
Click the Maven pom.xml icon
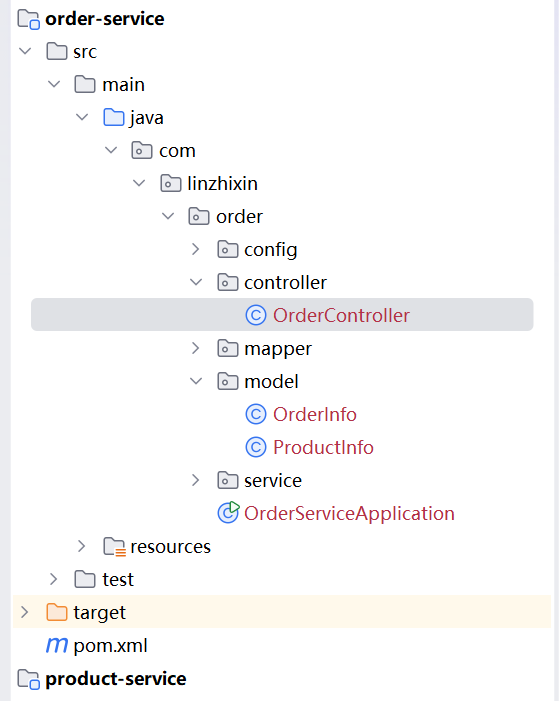click(57, 645)
